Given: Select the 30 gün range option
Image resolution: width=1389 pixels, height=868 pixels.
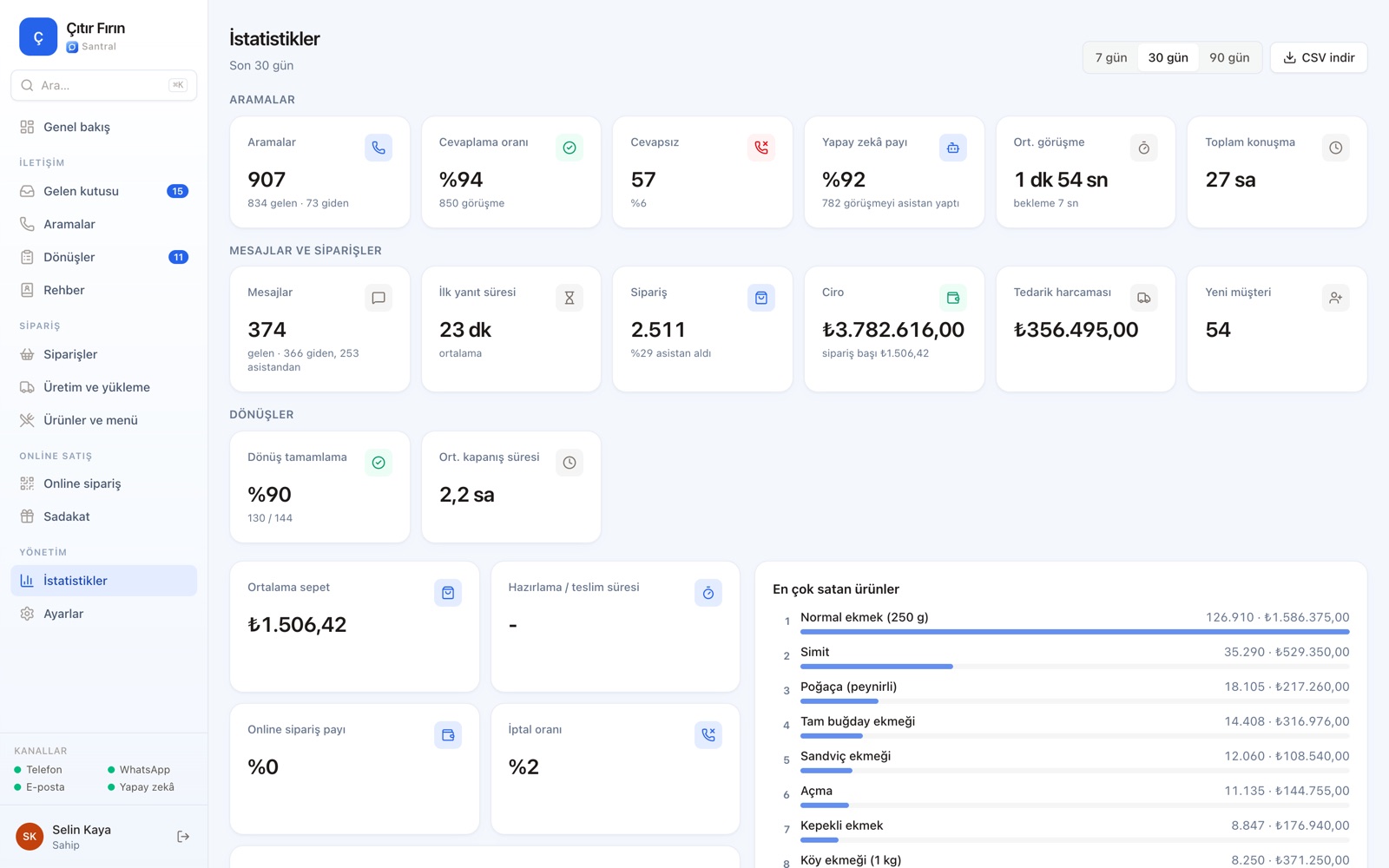Looking at the screenshot, I should coord(1168,57).
